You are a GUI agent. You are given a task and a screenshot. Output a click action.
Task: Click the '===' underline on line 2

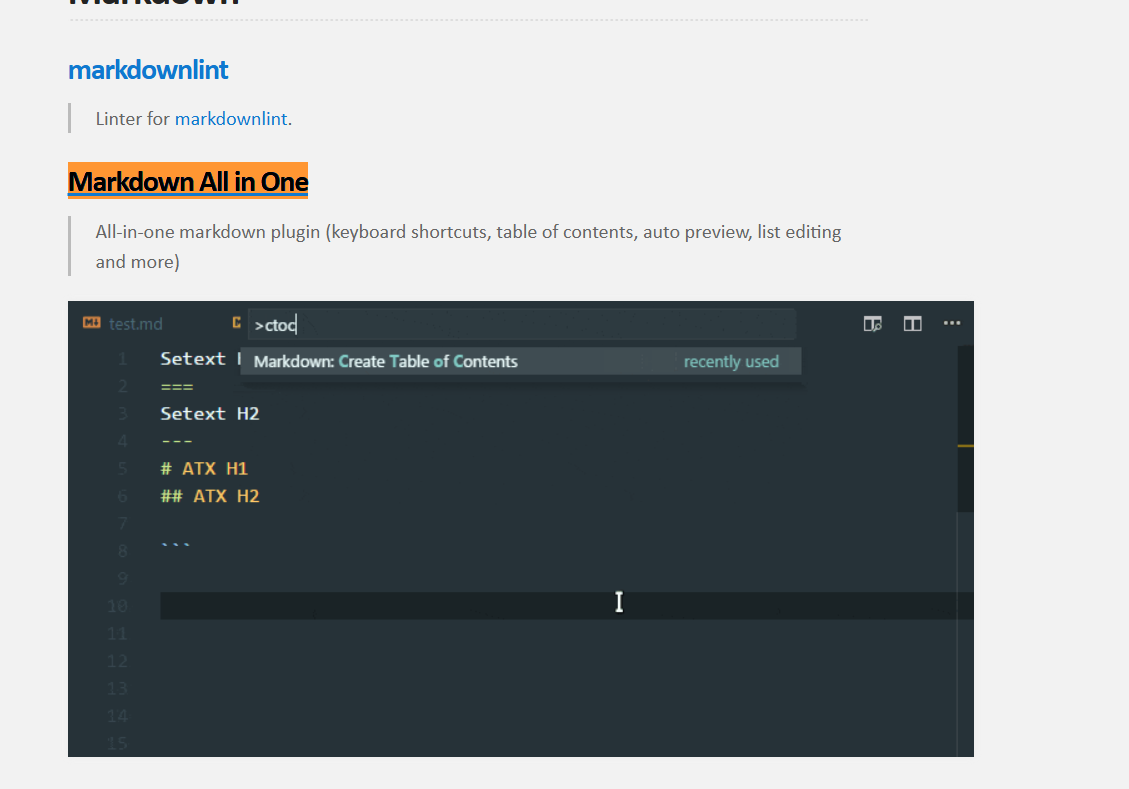[x=177, y=387]
